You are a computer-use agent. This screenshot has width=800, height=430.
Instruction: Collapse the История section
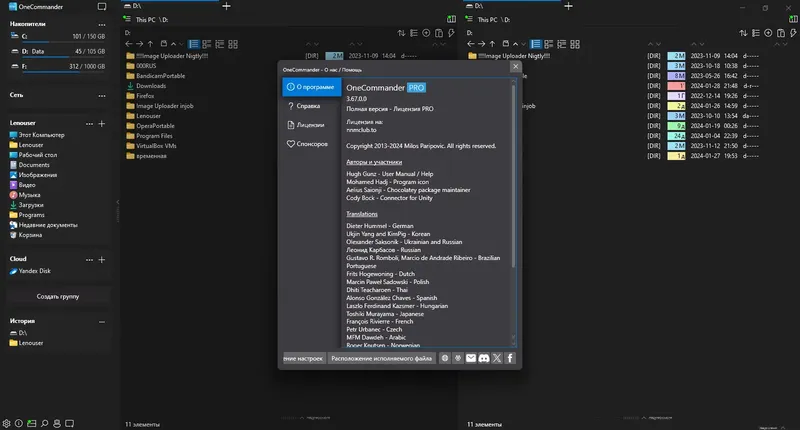point(102,322)
